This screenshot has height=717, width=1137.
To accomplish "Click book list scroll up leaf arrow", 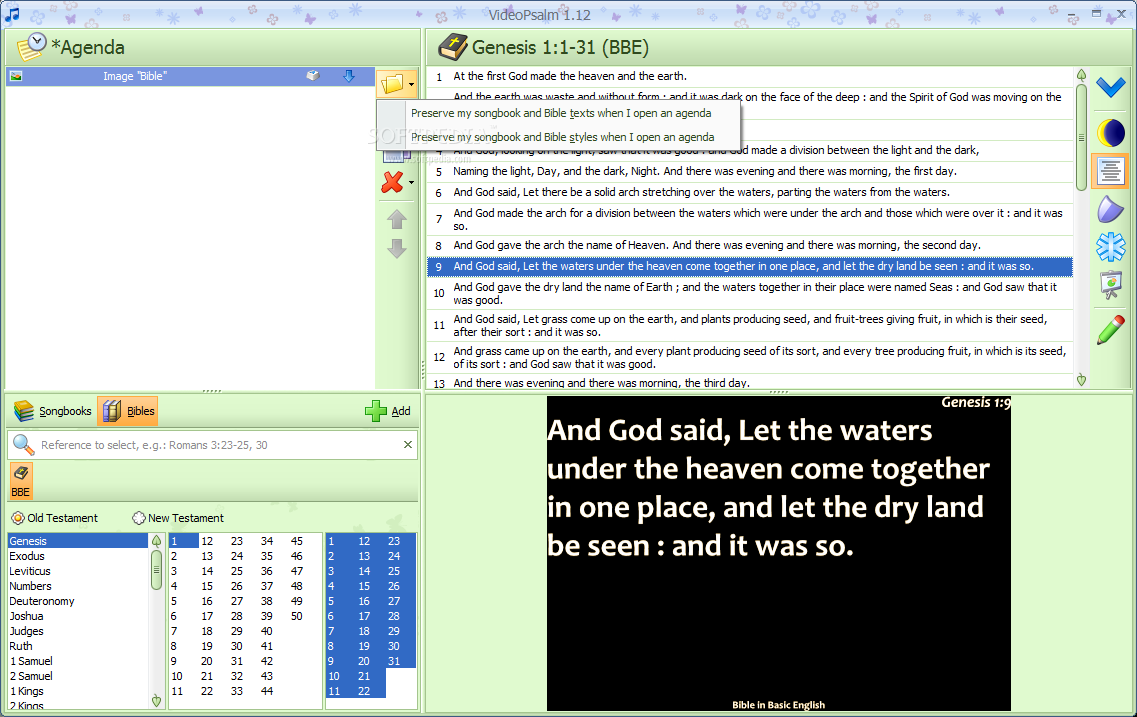I will pyautogui.click(x=156, y=541).
